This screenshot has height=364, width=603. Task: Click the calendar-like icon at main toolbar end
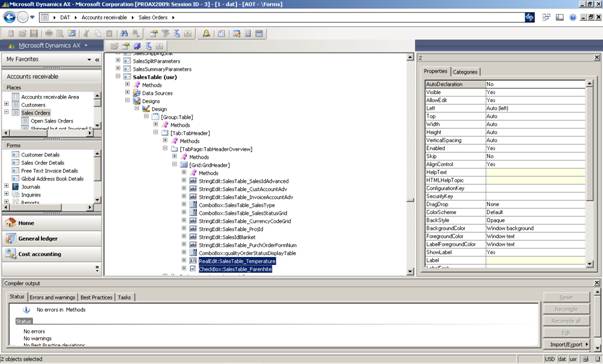[x=259, y=34]
